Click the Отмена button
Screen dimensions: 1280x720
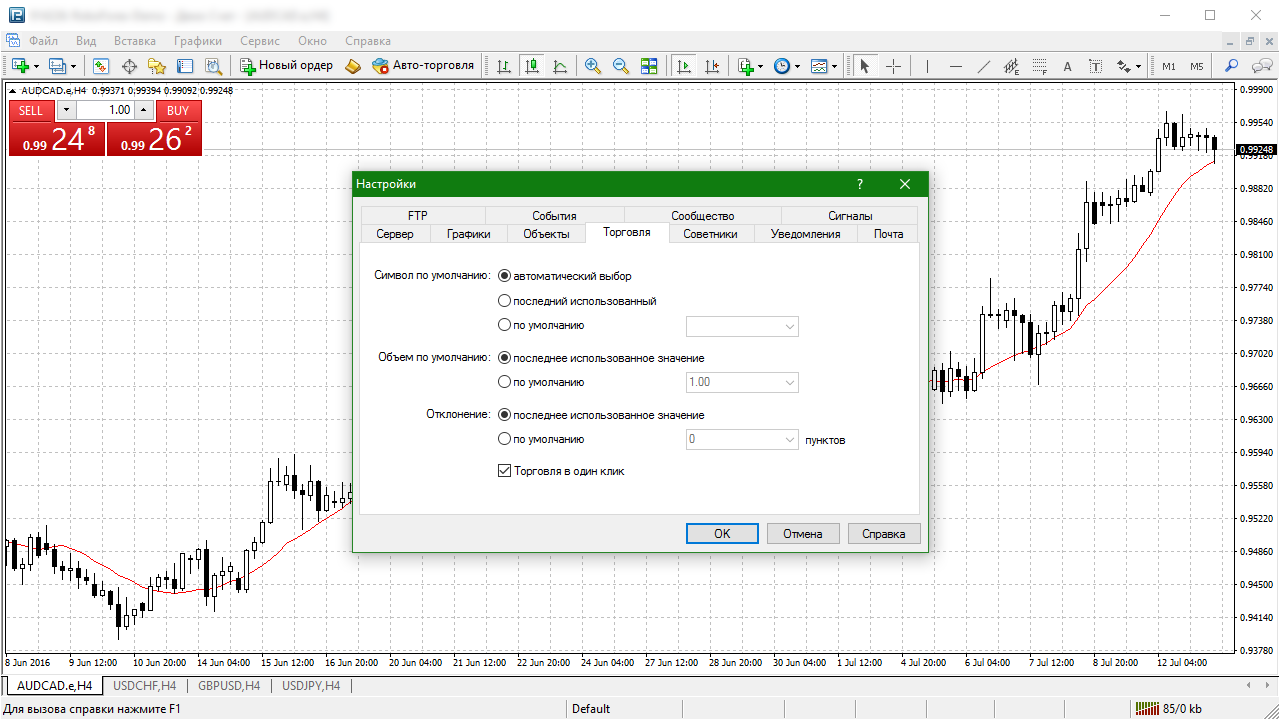[802, 534]
